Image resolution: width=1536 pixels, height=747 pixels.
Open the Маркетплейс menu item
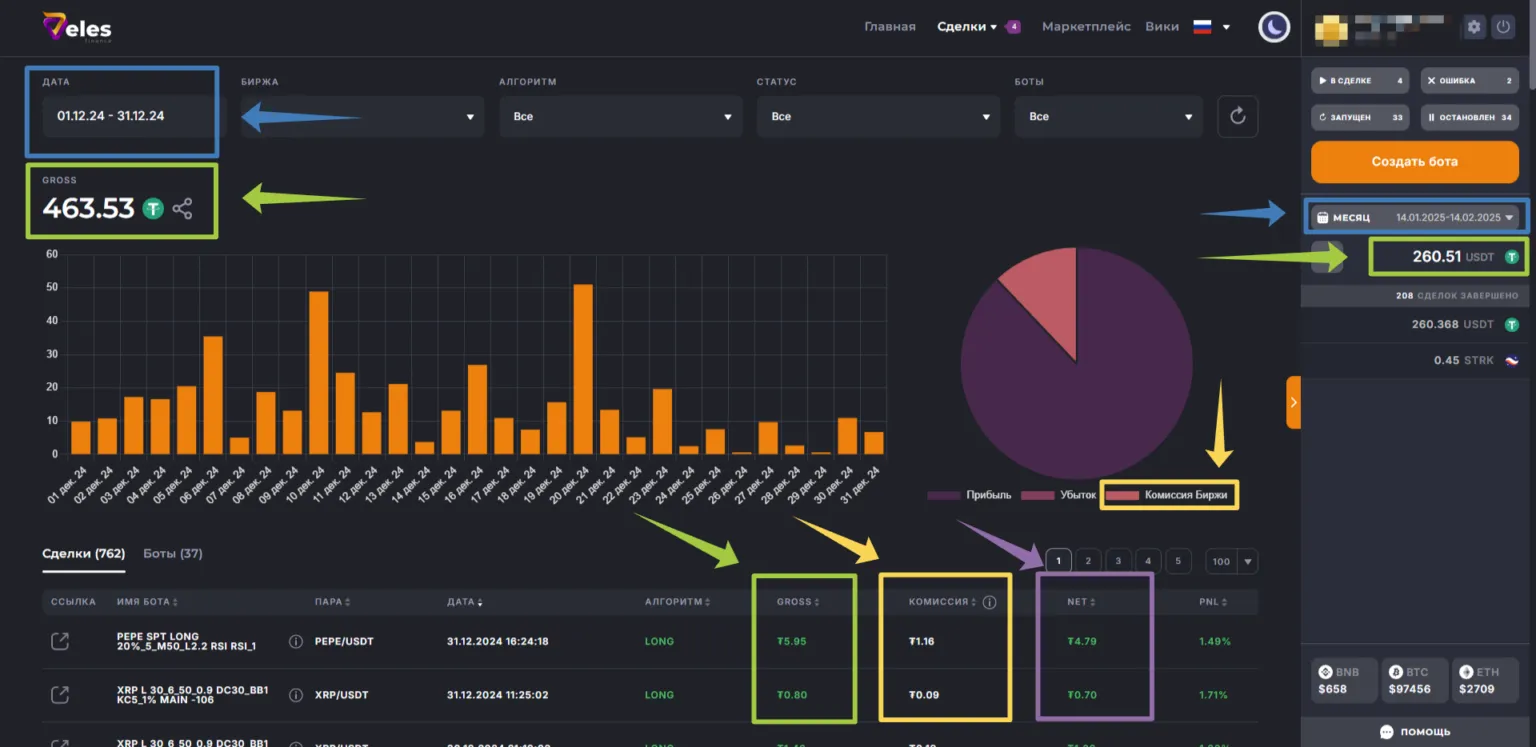click(1086, 27)
